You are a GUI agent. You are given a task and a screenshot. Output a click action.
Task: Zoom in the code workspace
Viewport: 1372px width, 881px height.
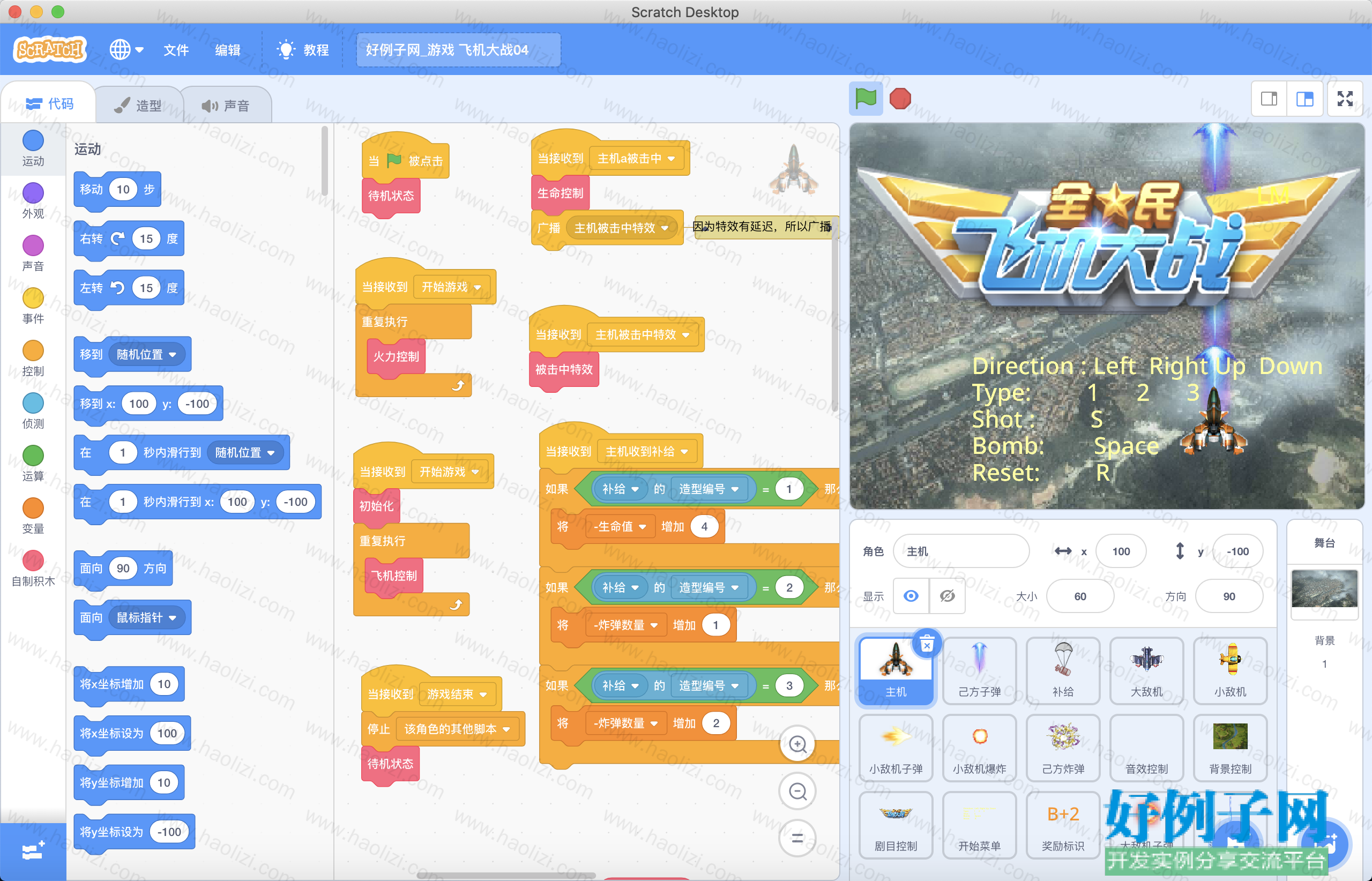tap(797, 744)
